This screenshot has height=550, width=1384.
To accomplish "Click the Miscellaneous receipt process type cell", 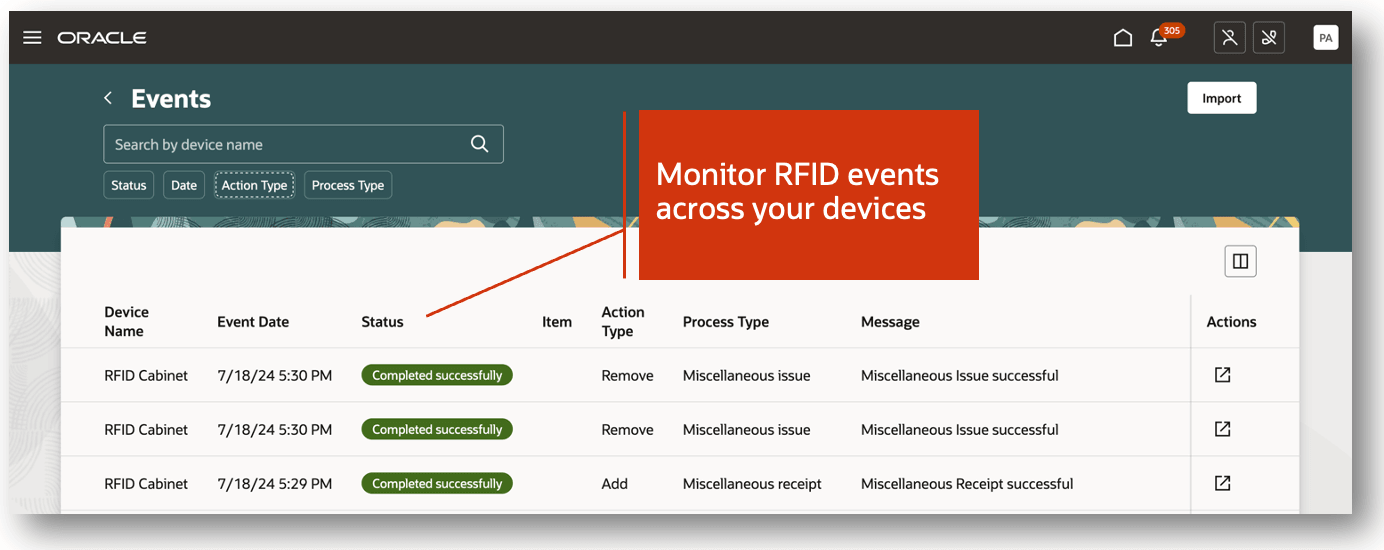I will coord(752,484).
